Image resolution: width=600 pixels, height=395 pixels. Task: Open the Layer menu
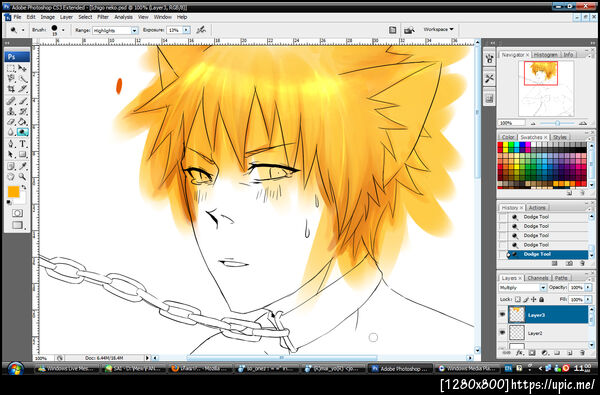tap(66, 17)
